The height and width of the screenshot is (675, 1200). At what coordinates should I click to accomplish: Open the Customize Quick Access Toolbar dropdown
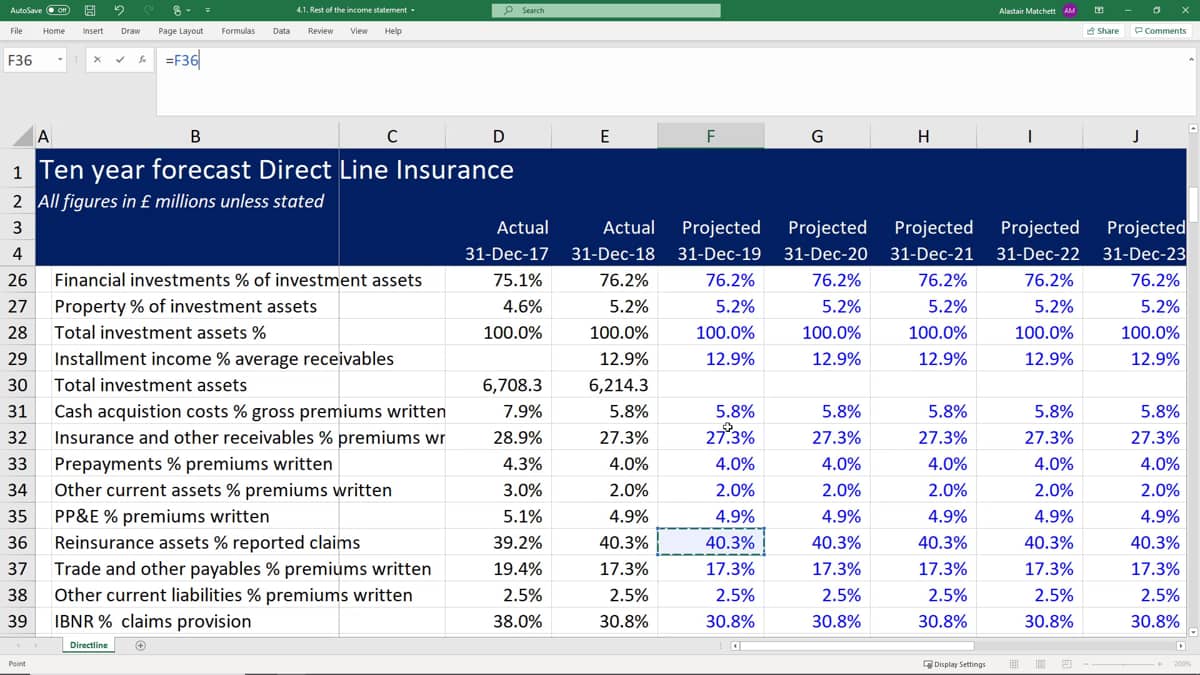(x=210, y=10)
